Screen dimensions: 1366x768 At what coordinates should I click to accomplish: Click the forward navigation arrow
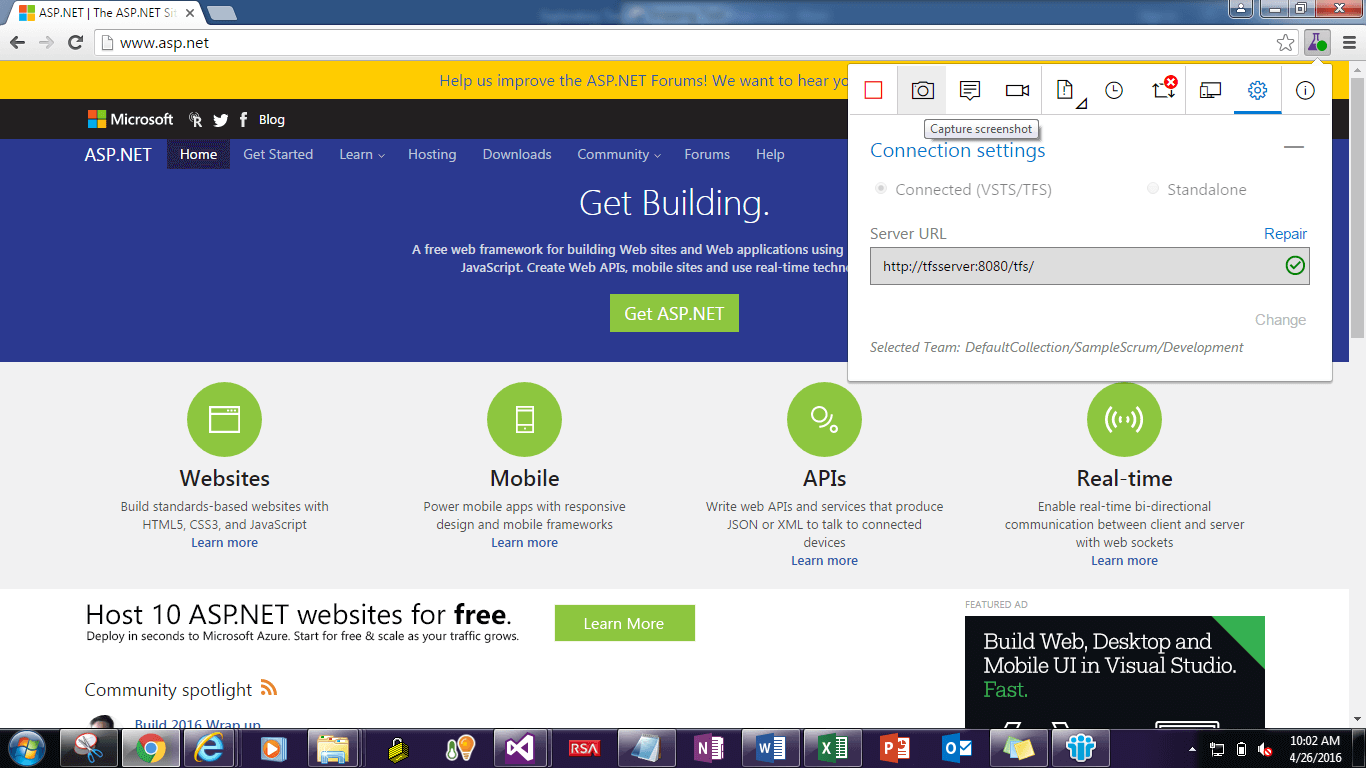click(x=46, y=43)
